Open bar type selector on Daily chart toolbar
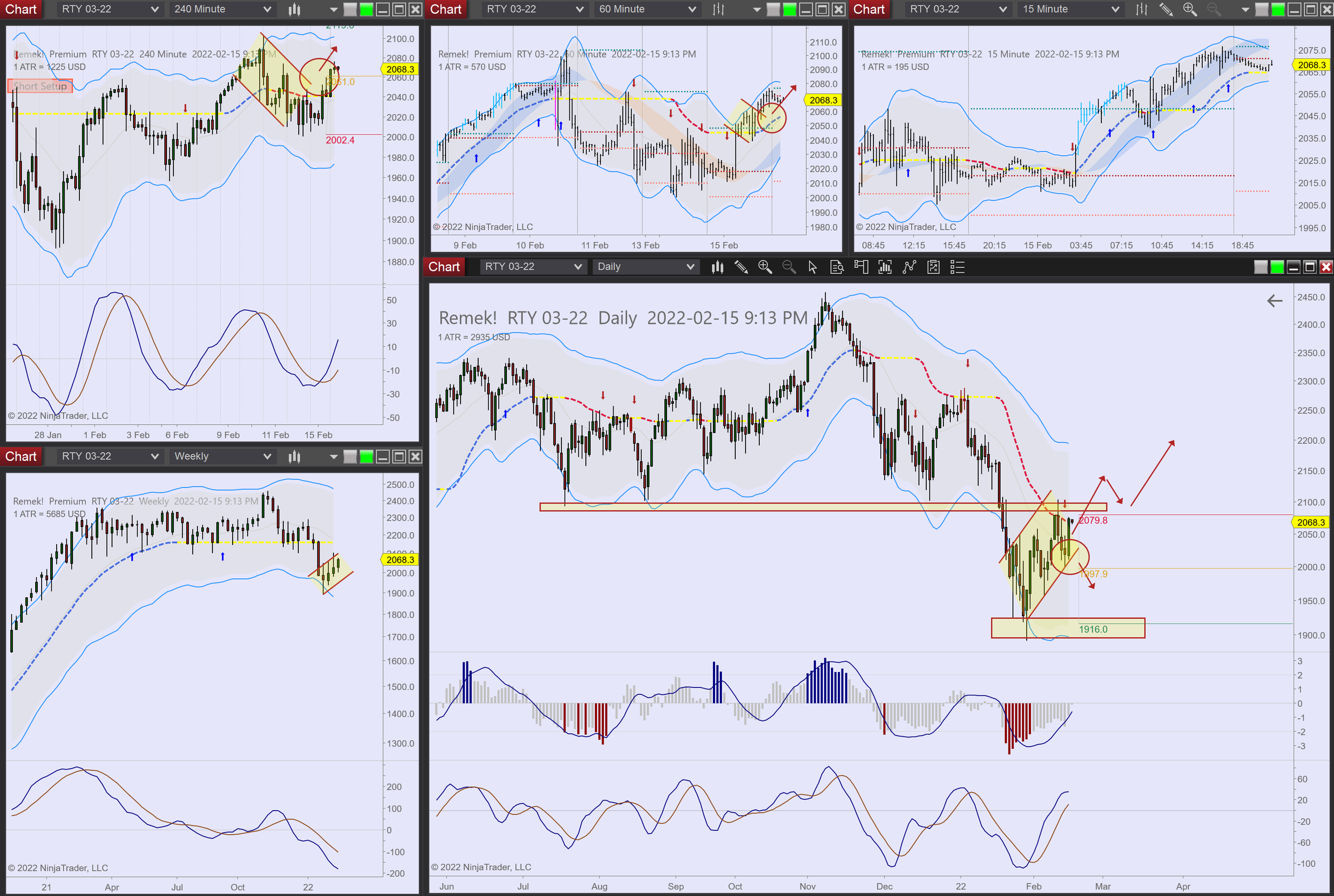This screenshot has width=1334, height=896. (x=717, y=267)
